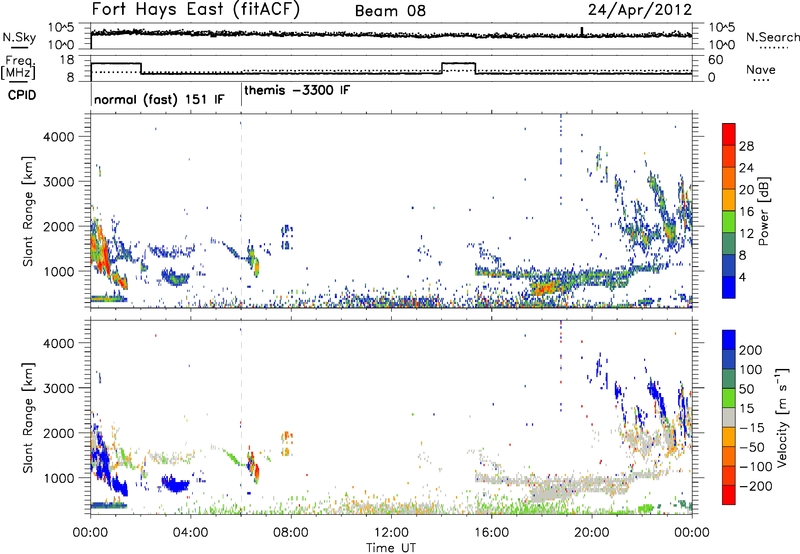Select the "Beam 08" label

point(390,11)
